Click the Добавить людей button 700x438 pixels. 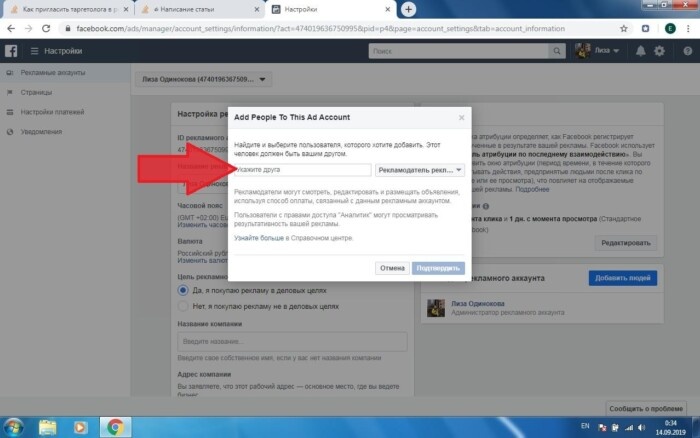tap(622, 278)
